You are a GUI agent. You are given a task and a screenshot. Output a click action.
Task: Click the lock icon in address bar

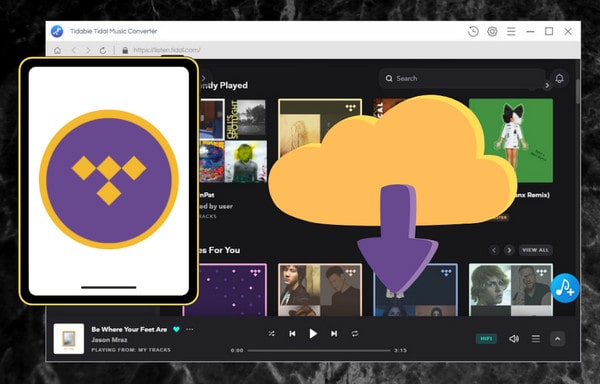[x=125, y=50]
